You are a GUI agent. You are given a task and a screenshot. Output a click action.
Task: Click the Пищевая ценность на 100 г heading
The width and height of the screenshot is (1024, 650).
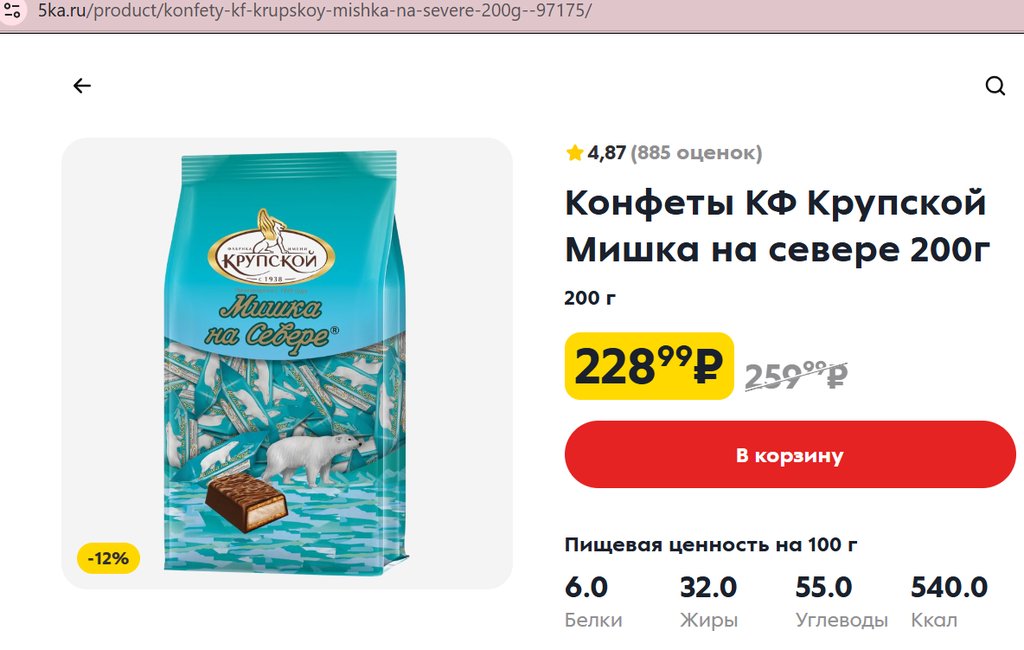711,545
